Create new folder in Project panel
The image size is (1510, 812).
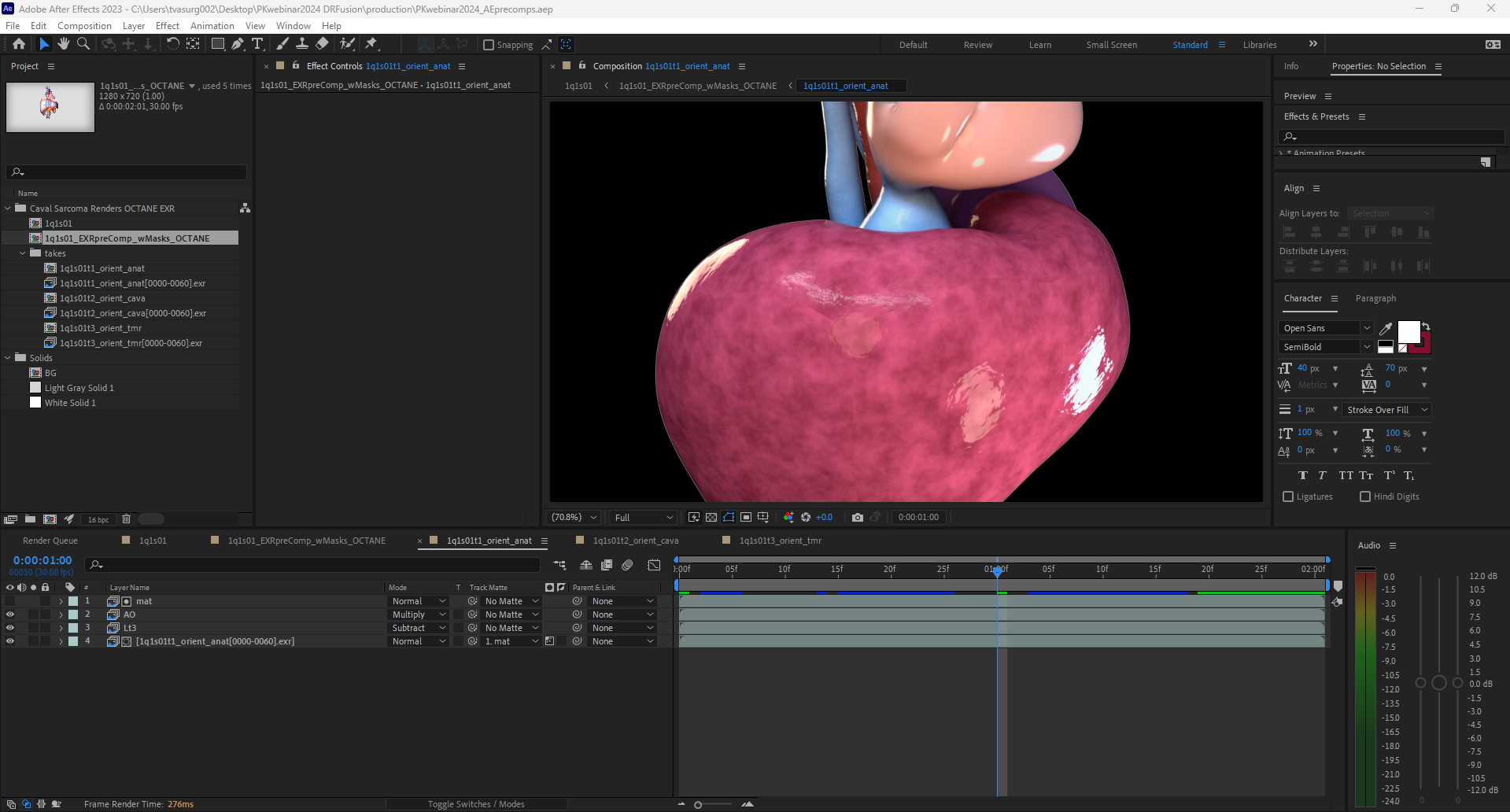pyautogui.click(x=30, y=519)
